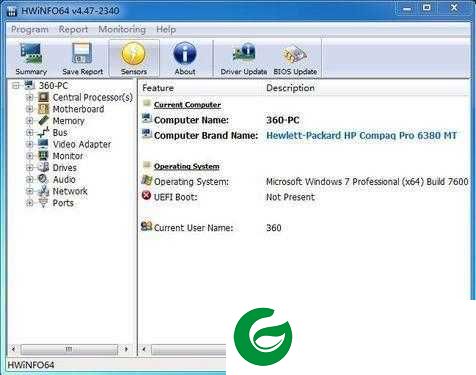Maximize the HWiNFO64 window
Screen dimensions: 476x375
coord(426,8)
